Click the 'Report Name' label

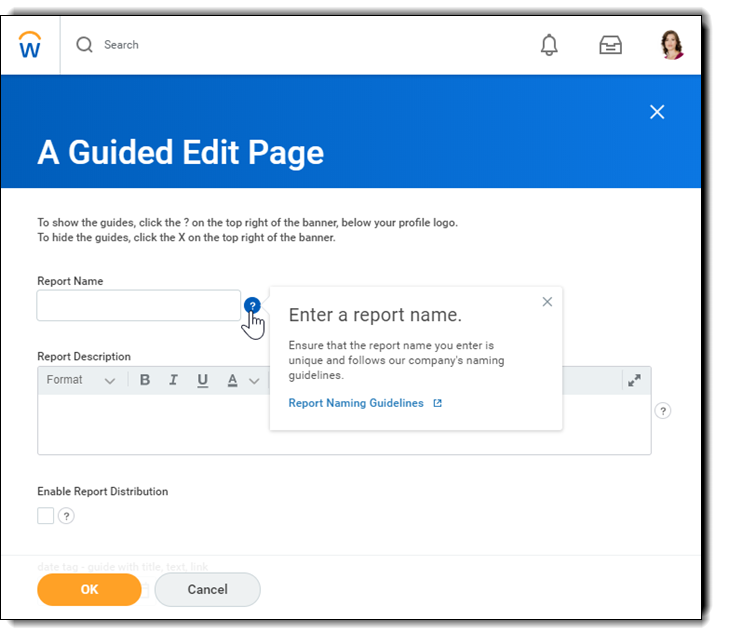70,281
